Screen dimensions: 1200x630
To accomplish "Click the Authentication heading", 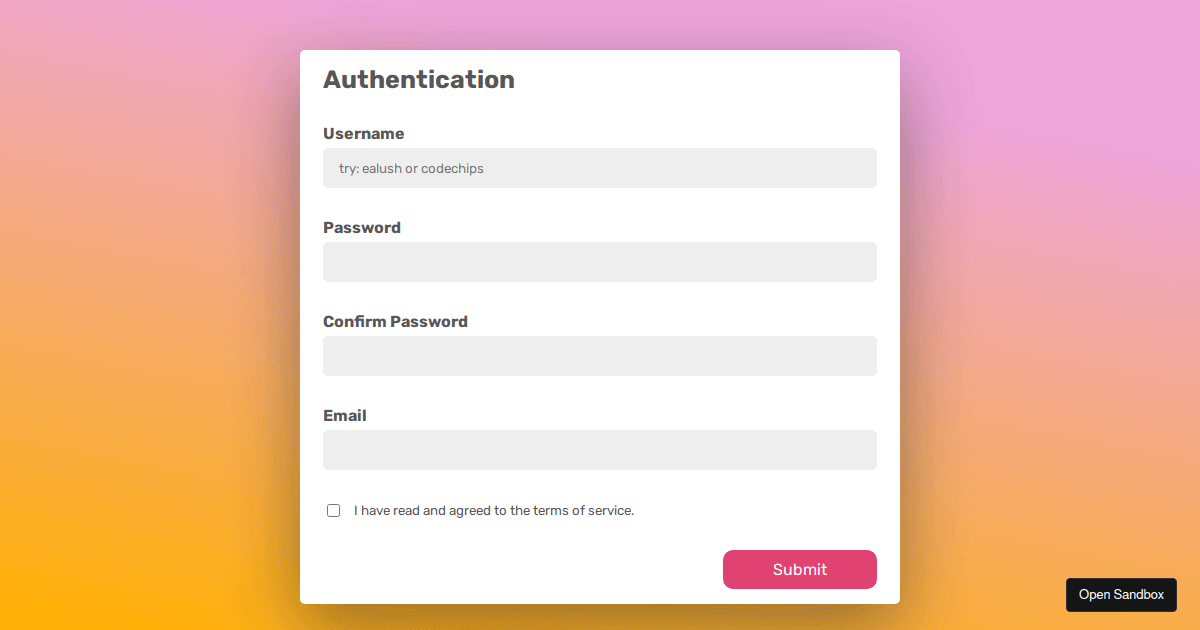I will (419, 79).
